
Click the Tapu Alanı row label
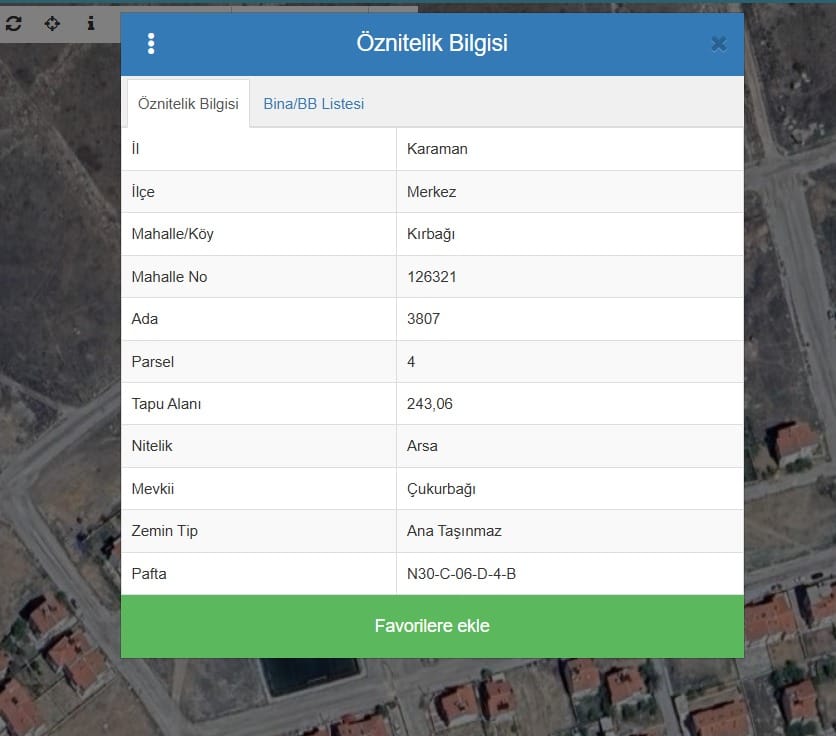(166, 404)
